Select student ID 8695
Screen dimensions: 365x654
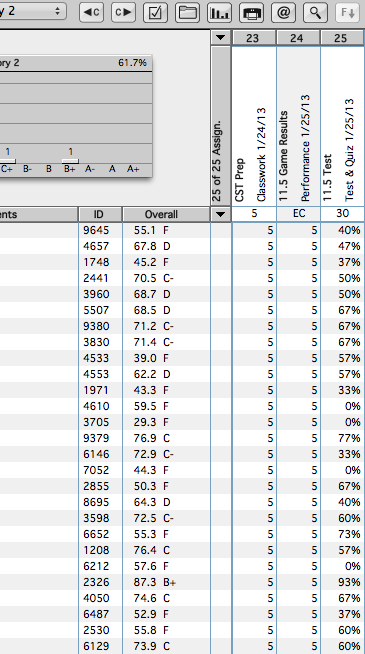[96, 502]
